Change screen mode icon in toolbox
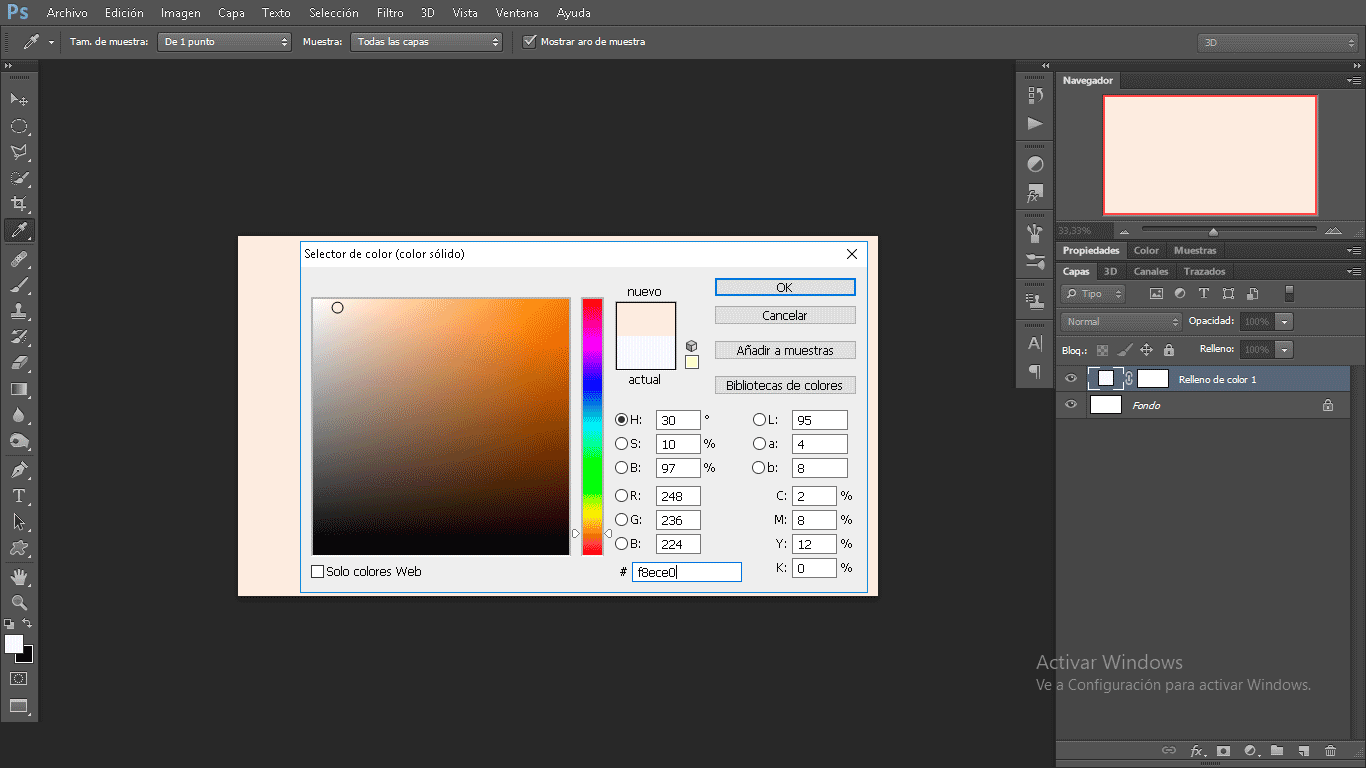The image size is (1366, 768). (18, 706)
